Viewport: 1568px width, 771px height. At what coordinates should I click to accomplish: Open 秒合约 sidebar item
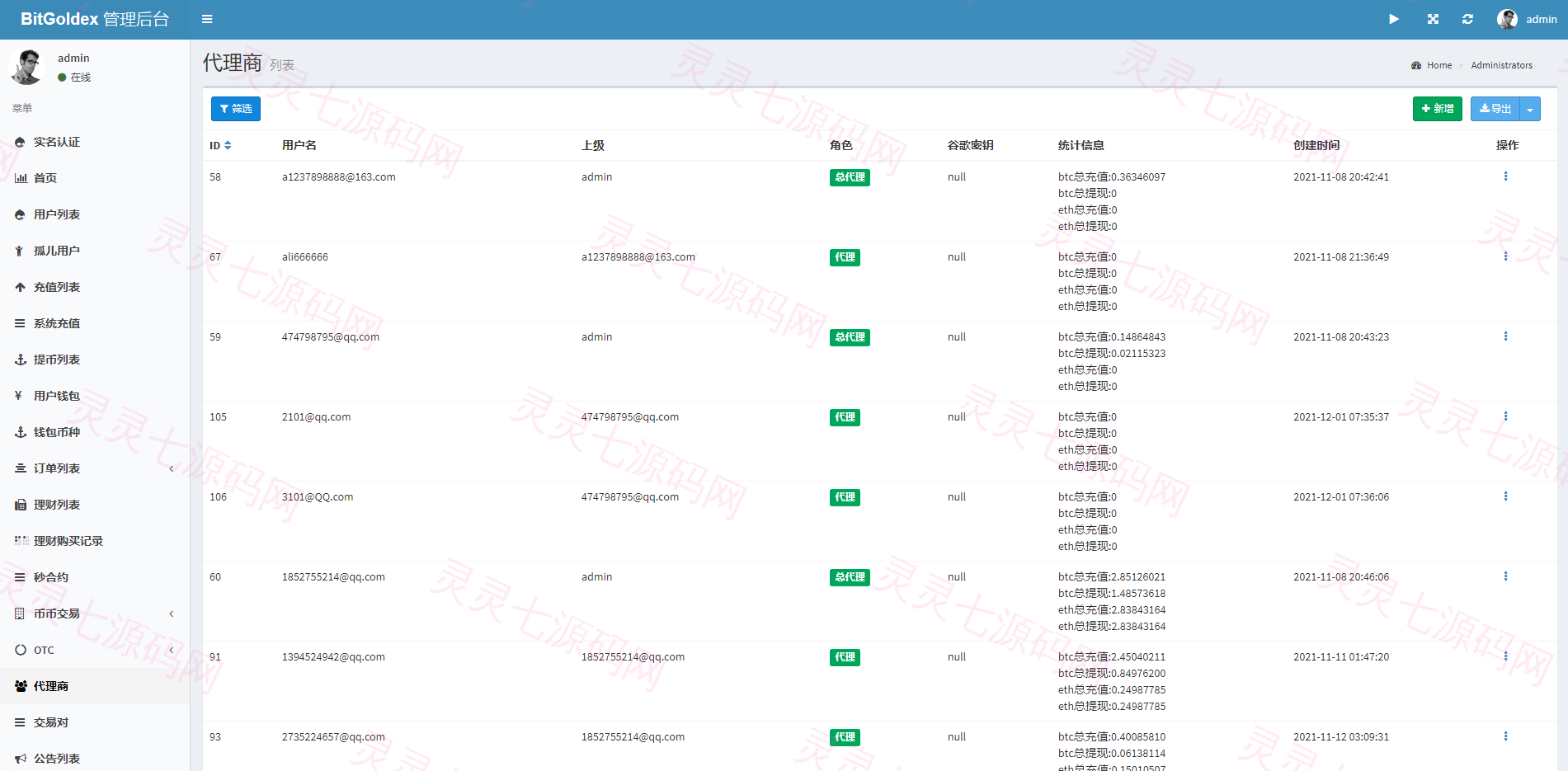tap(95, 577)
